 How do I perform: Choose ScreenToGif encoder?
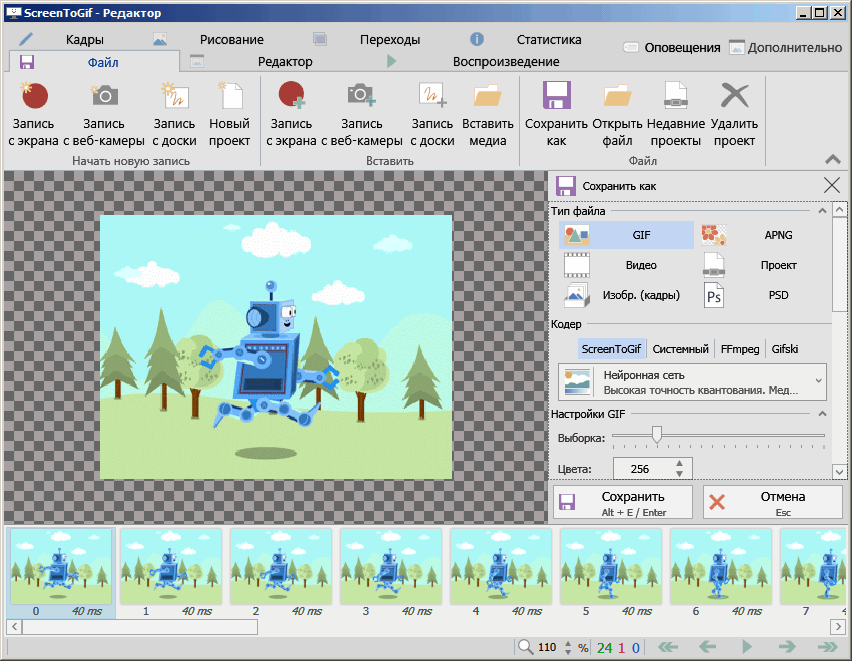(x=611, y=349)
